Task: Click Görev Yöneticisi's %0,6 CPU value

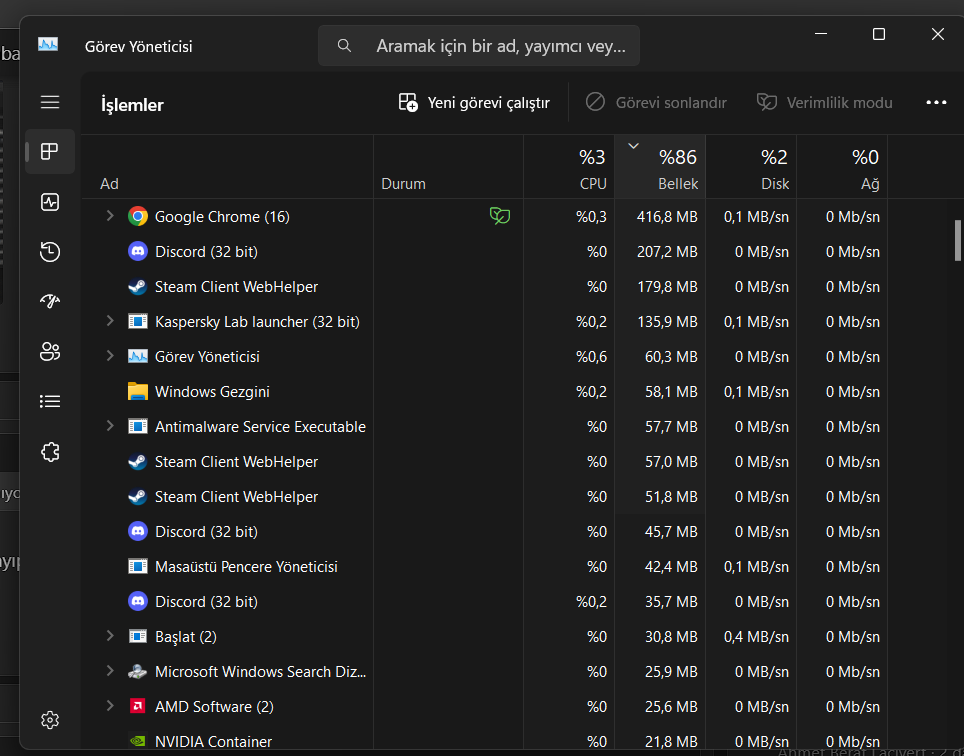Action: point(591,356)
